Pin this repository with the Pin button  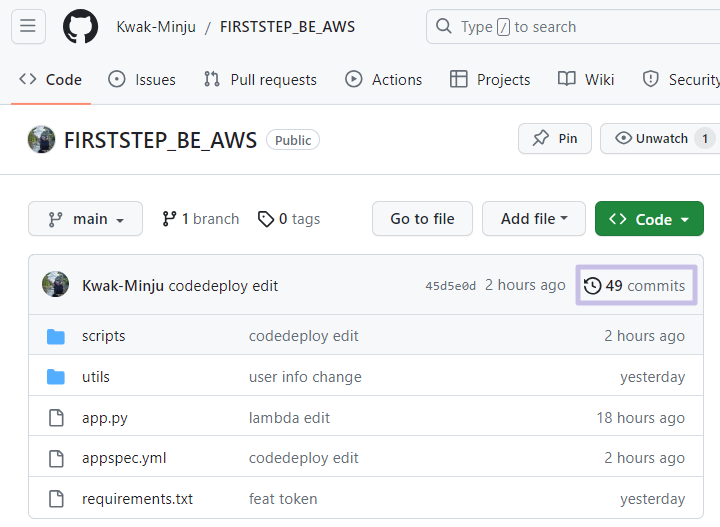click(555, 139)
